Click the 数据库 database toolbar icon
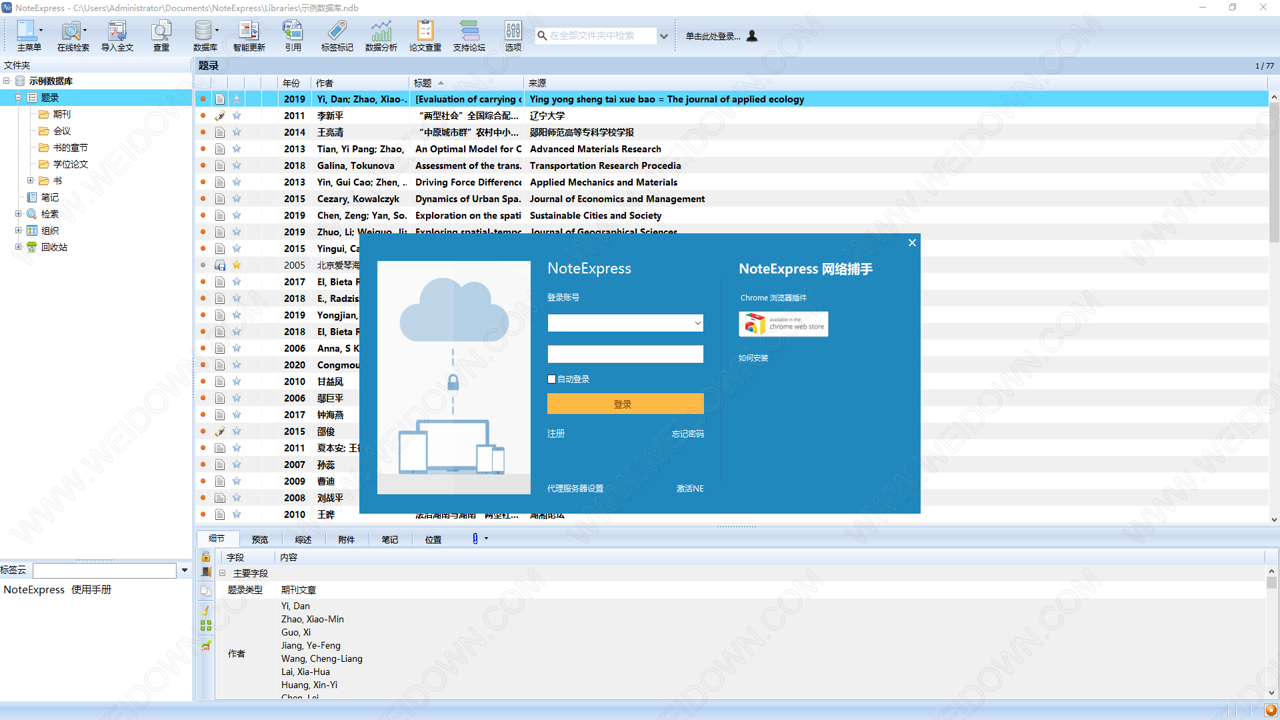 (205, 35)
